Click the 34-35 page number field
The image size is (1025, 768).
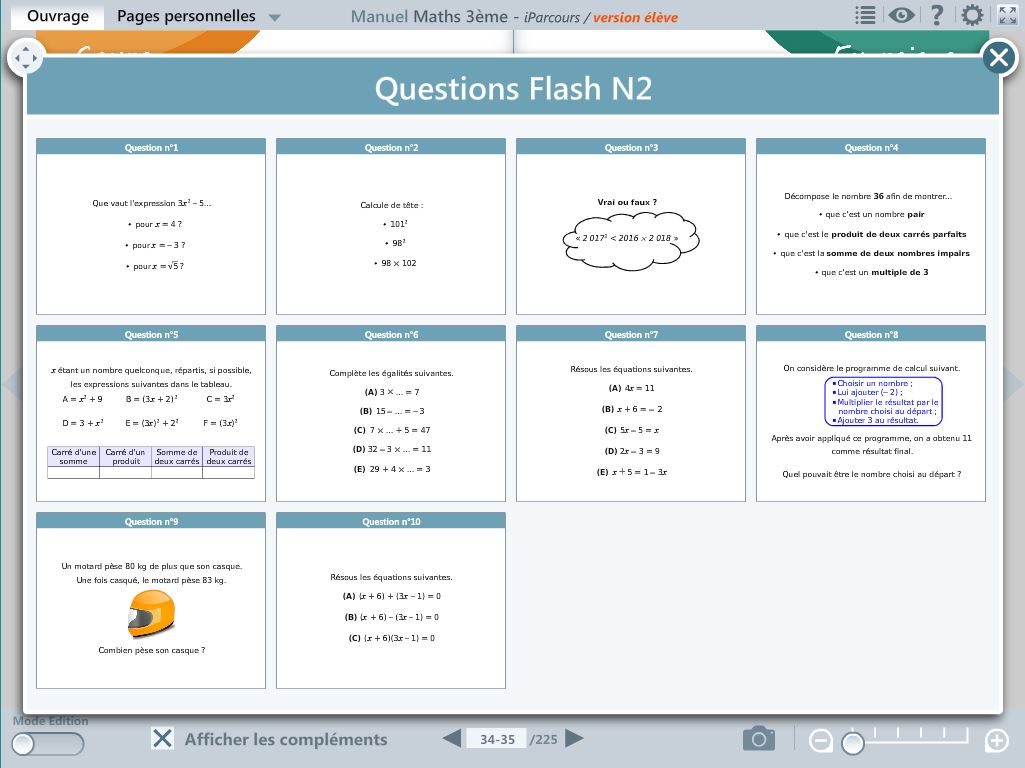[x=497, y=740]
